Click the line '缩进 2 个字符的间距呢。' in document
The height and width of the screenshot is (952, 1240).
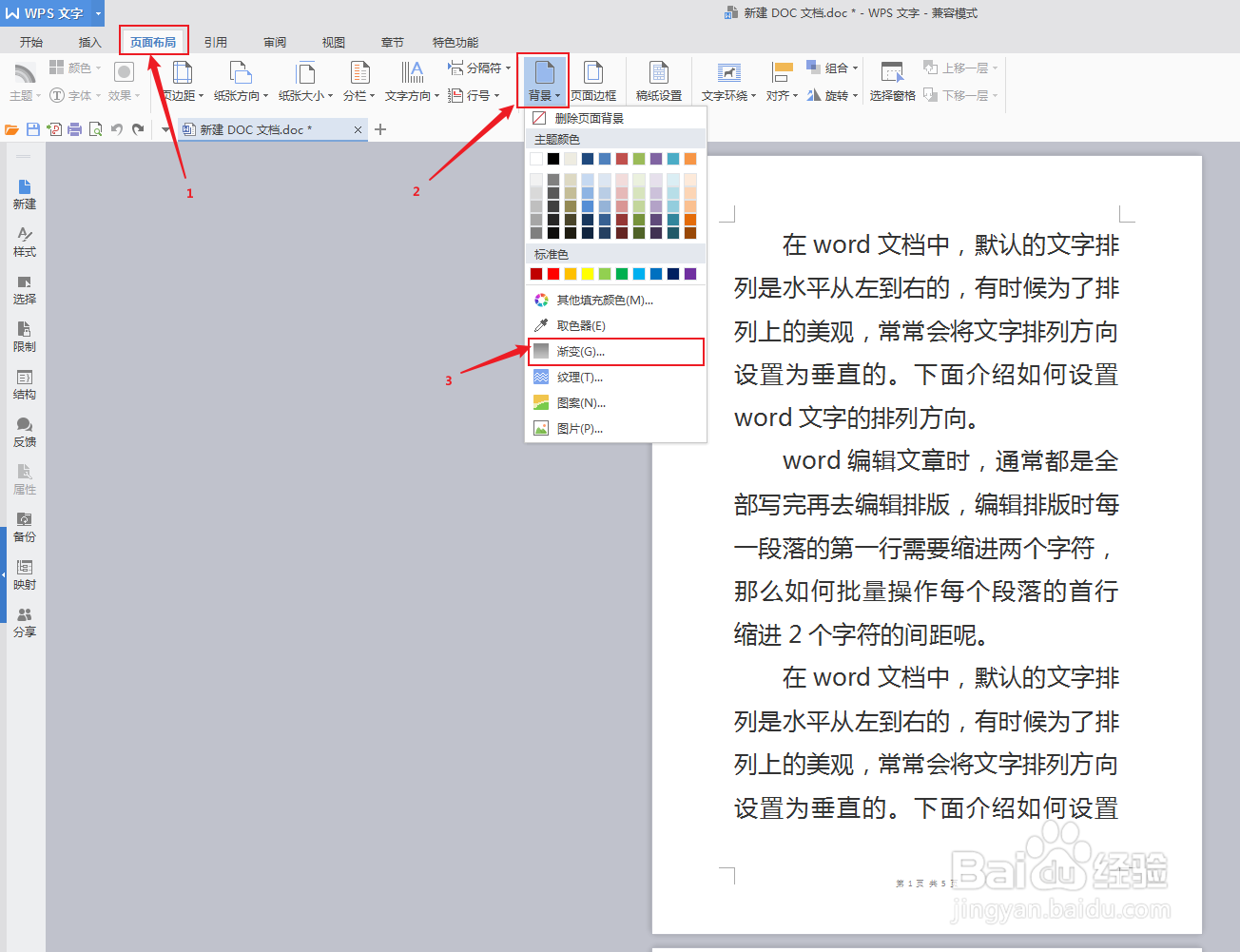point(862,634)
